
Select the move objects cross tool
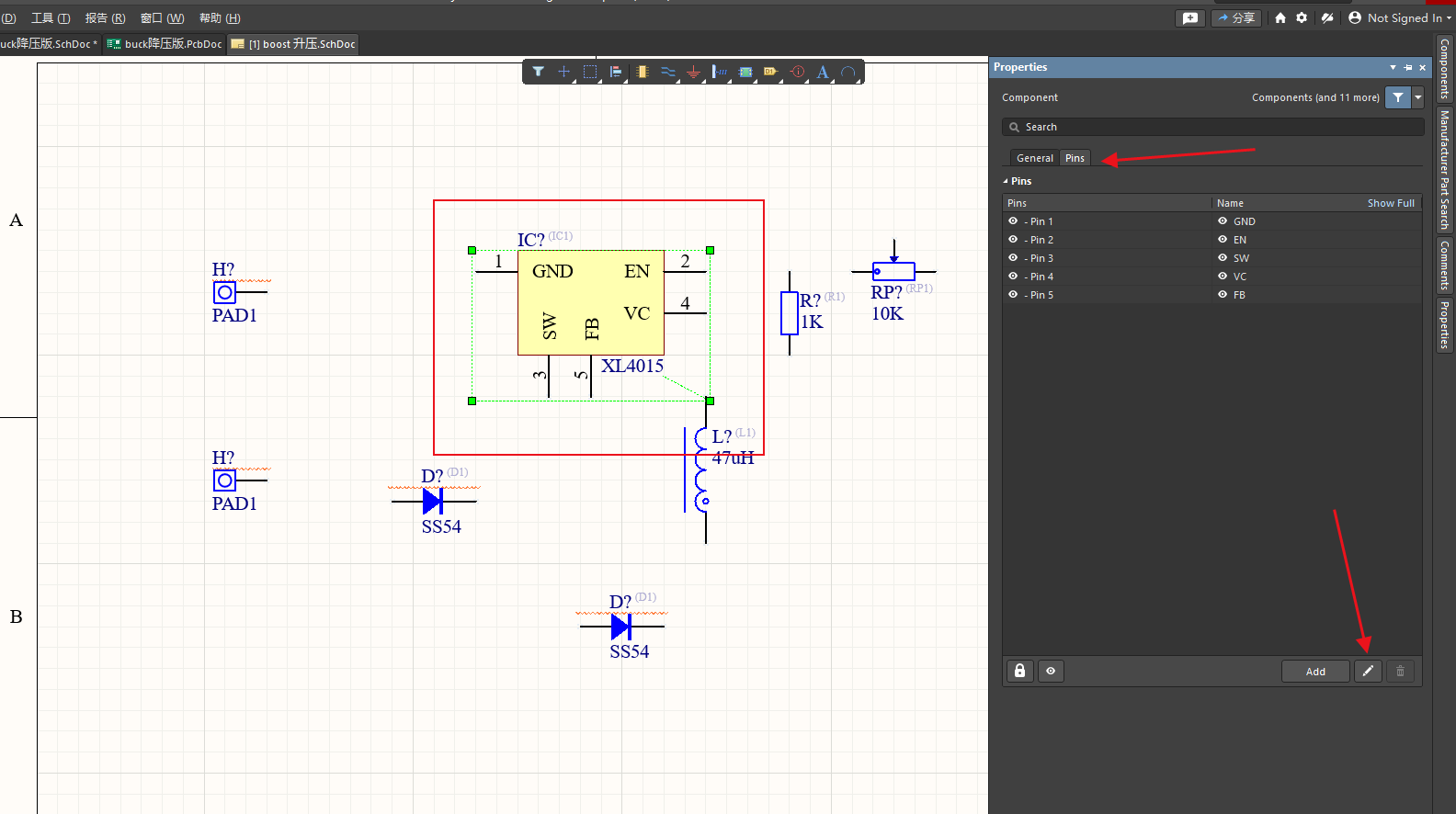click(564, 72)
